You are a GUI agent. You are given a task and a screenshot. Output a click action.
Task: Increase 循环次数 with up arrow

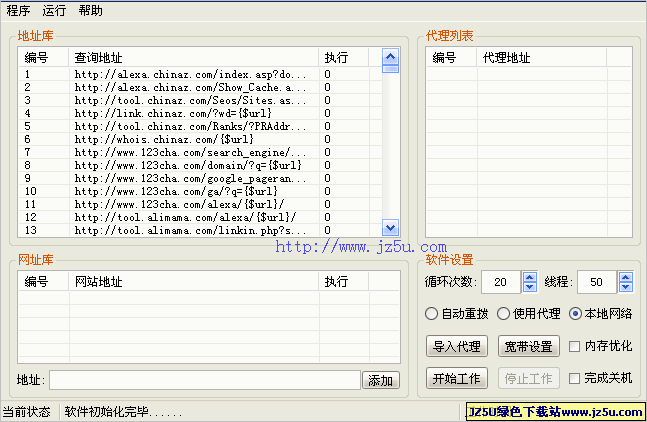pyautogui.click(x=530, y=277)
